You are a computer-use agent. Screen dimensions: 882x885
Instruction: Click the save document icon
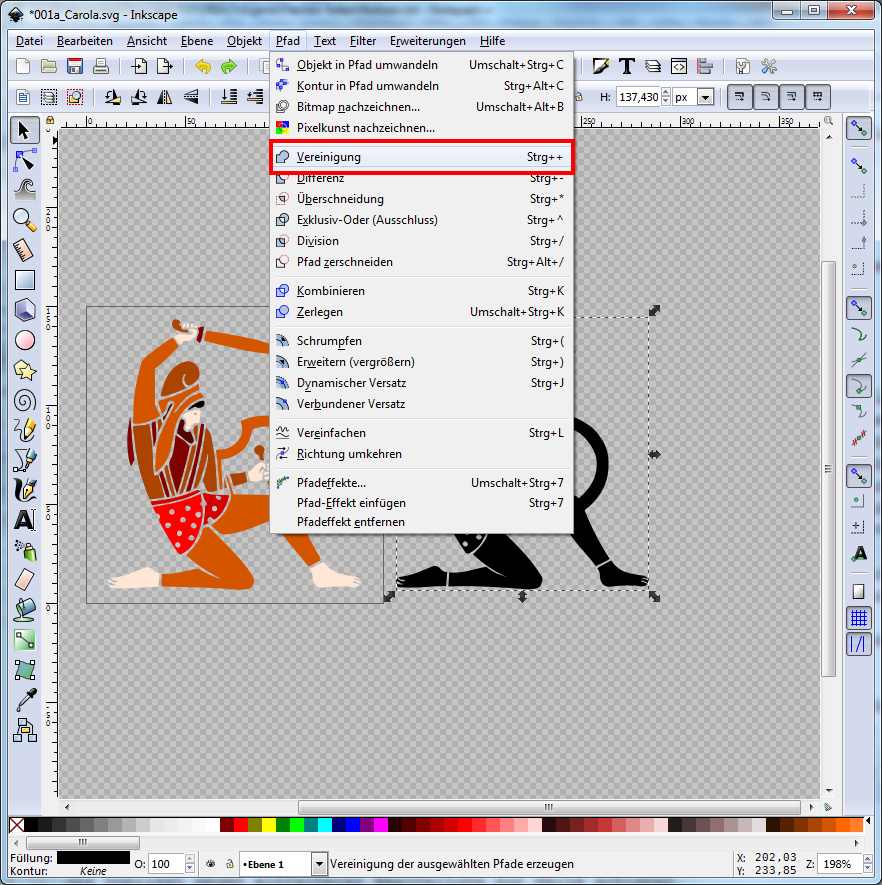coord(74,66)
